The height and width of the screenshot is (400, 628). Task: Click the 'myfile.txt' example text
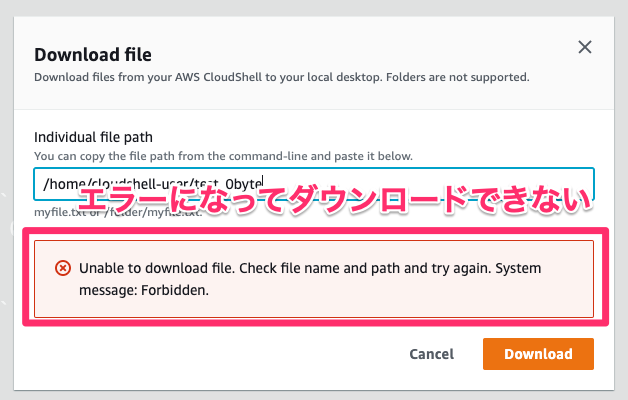tap(60, 212)
